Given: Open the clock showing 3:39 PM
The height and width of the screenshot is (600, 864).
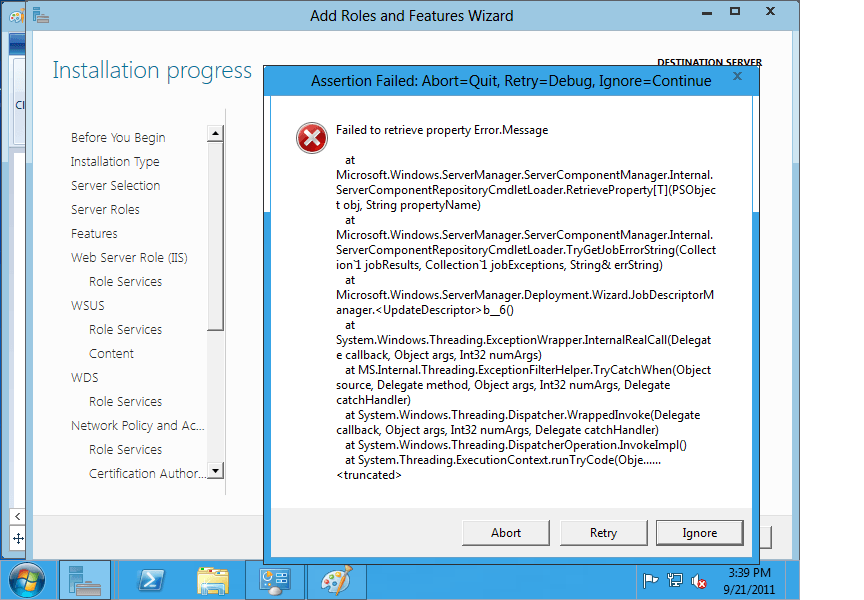Looking at the screenshot, I should pos(749,581).
